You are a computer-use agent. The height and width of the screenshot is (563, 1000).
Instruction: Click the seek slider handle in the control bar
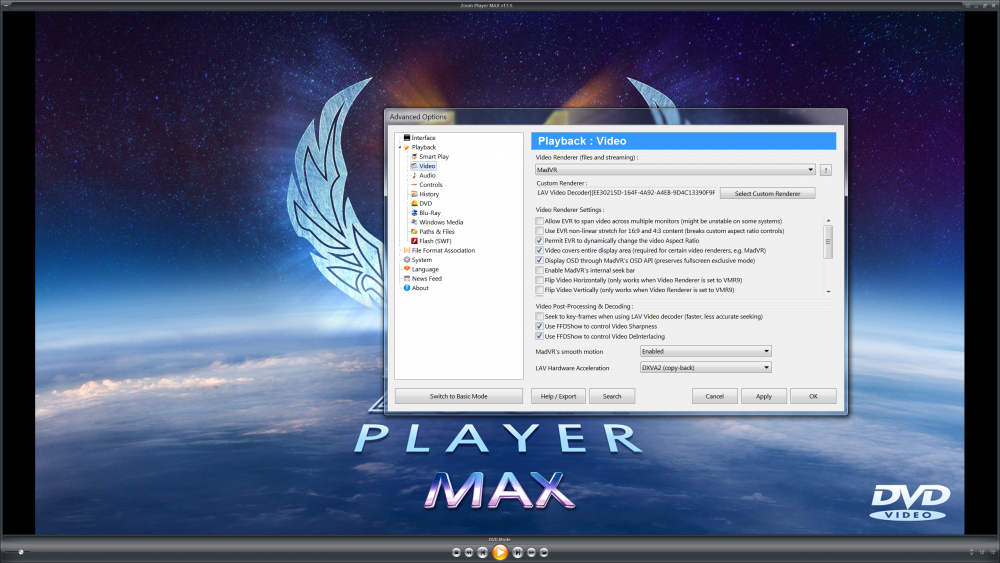(x=20, y=552)
